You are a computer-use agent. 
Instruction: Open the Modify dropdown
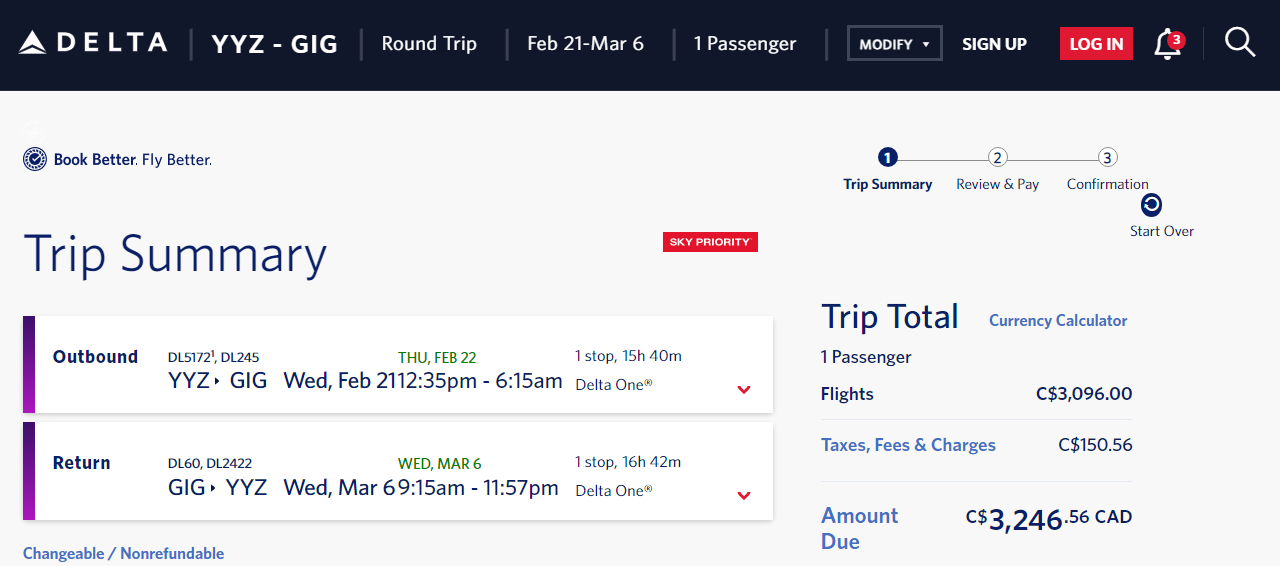coord(895,44)
